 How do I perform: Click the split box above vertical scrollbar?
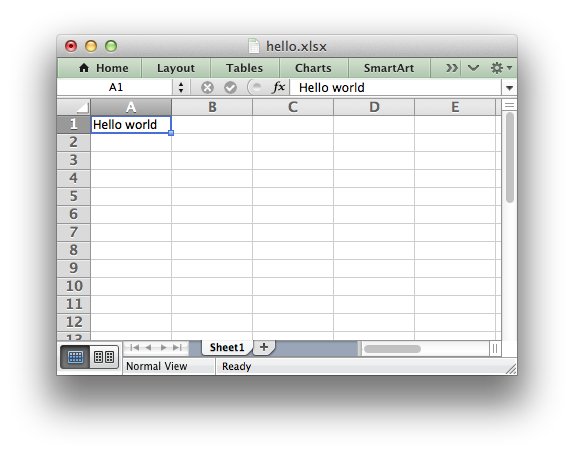coord(509,105)
